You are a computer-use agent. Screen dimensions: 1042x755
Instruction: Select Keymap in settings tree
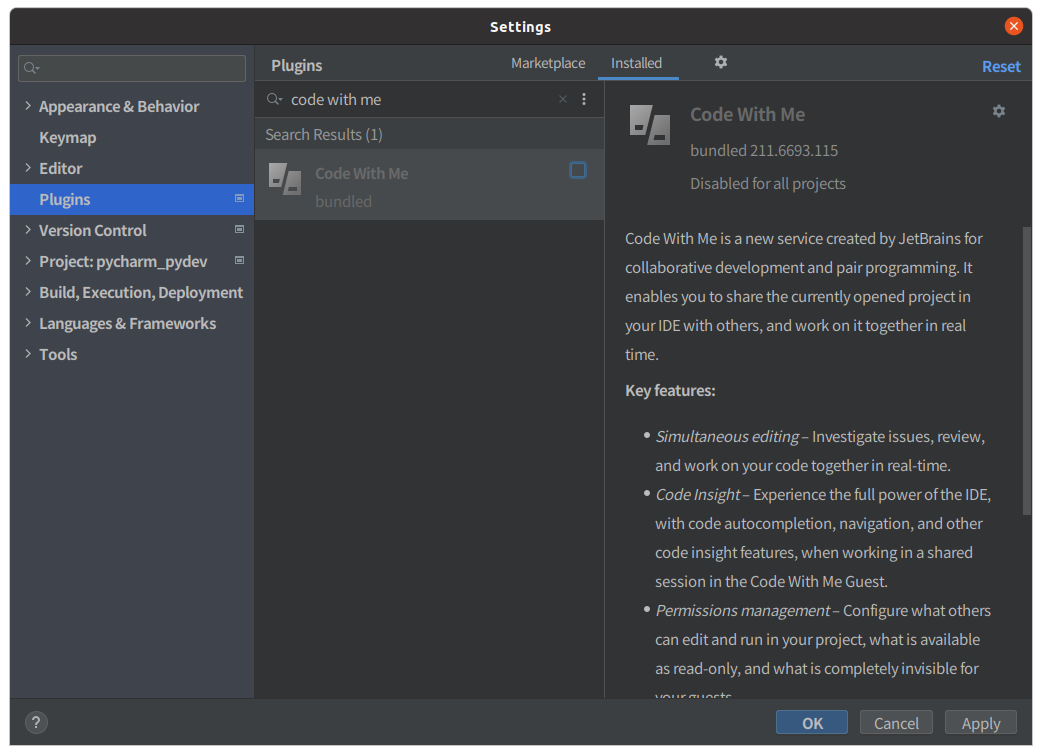[x=67, y=138]
